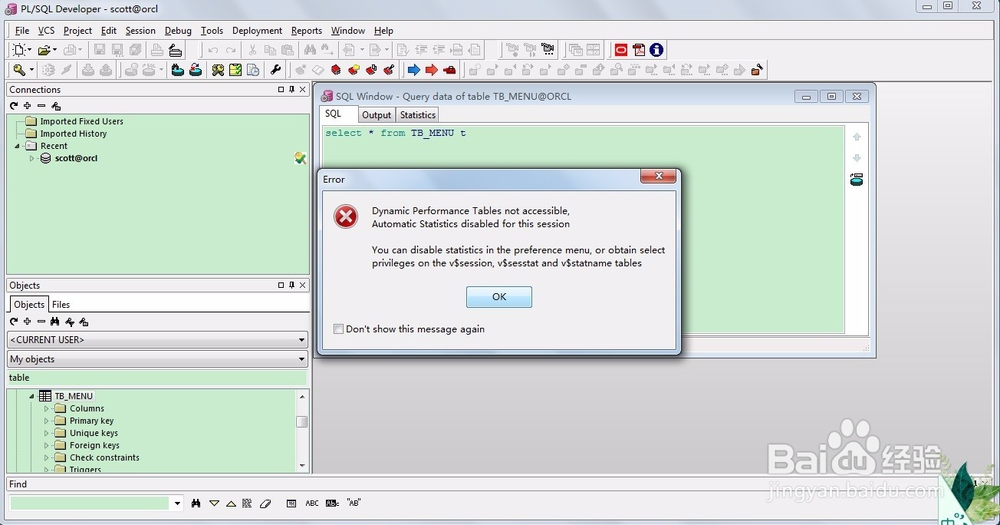This screenshot has width=1000, height=525.
Task: Expand the Foreign keys folder
Action: (x=46, y=445)
